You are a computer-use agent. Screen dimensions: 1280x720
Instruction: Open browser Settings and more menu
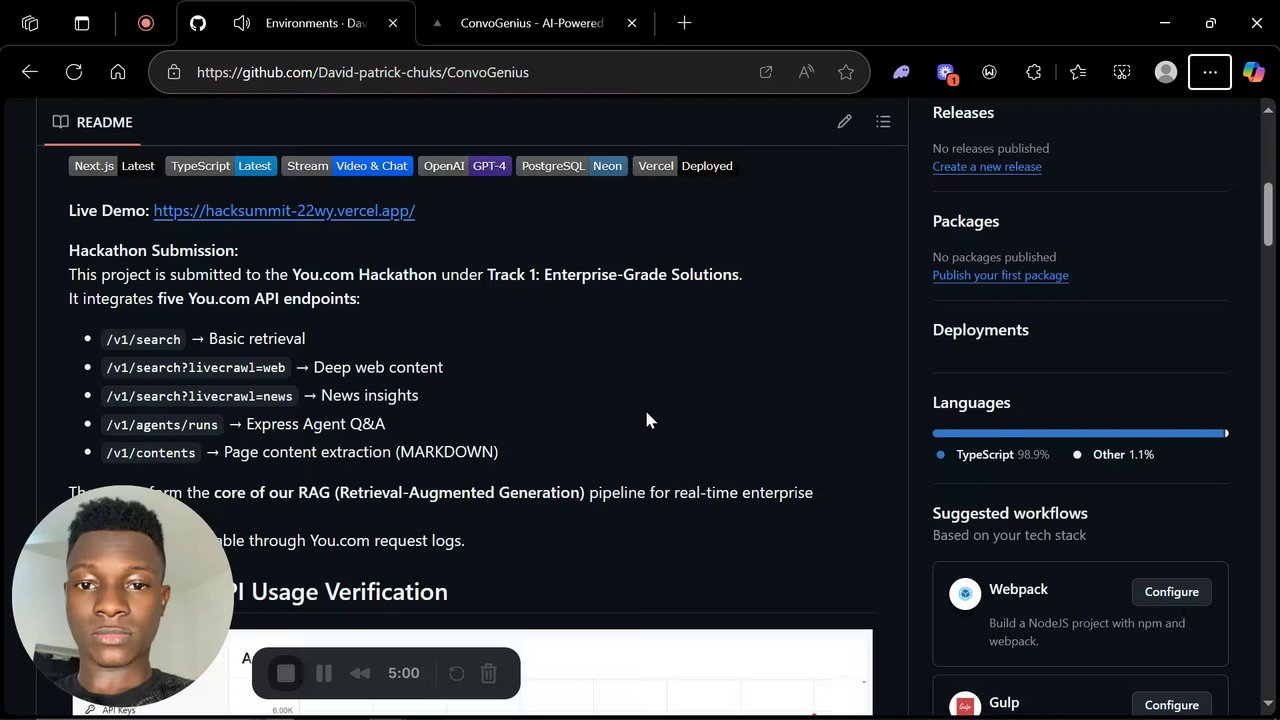(x=1210, y=72)
